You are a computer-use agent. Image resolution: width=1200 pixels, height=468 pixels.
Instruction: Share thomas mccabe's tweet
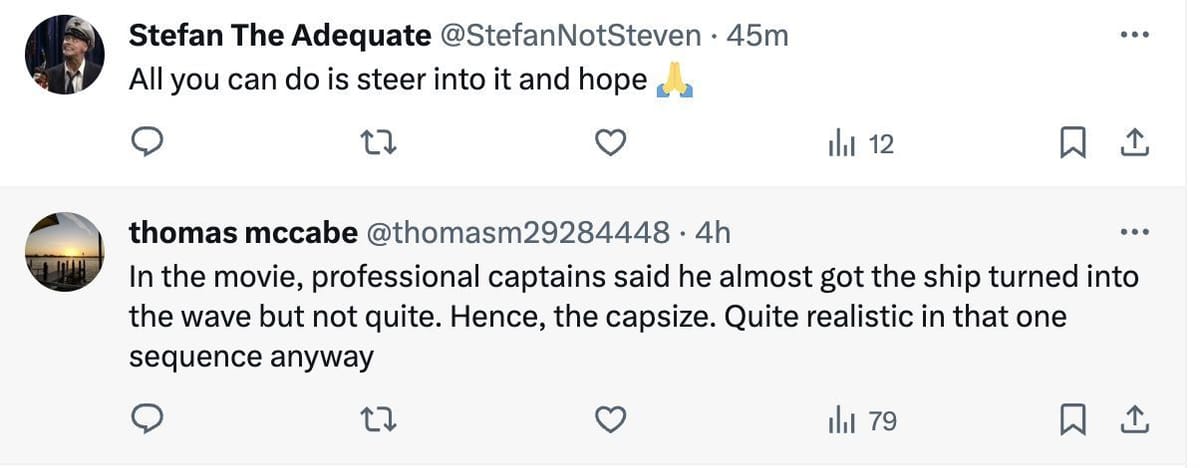tap(1133, 421)
